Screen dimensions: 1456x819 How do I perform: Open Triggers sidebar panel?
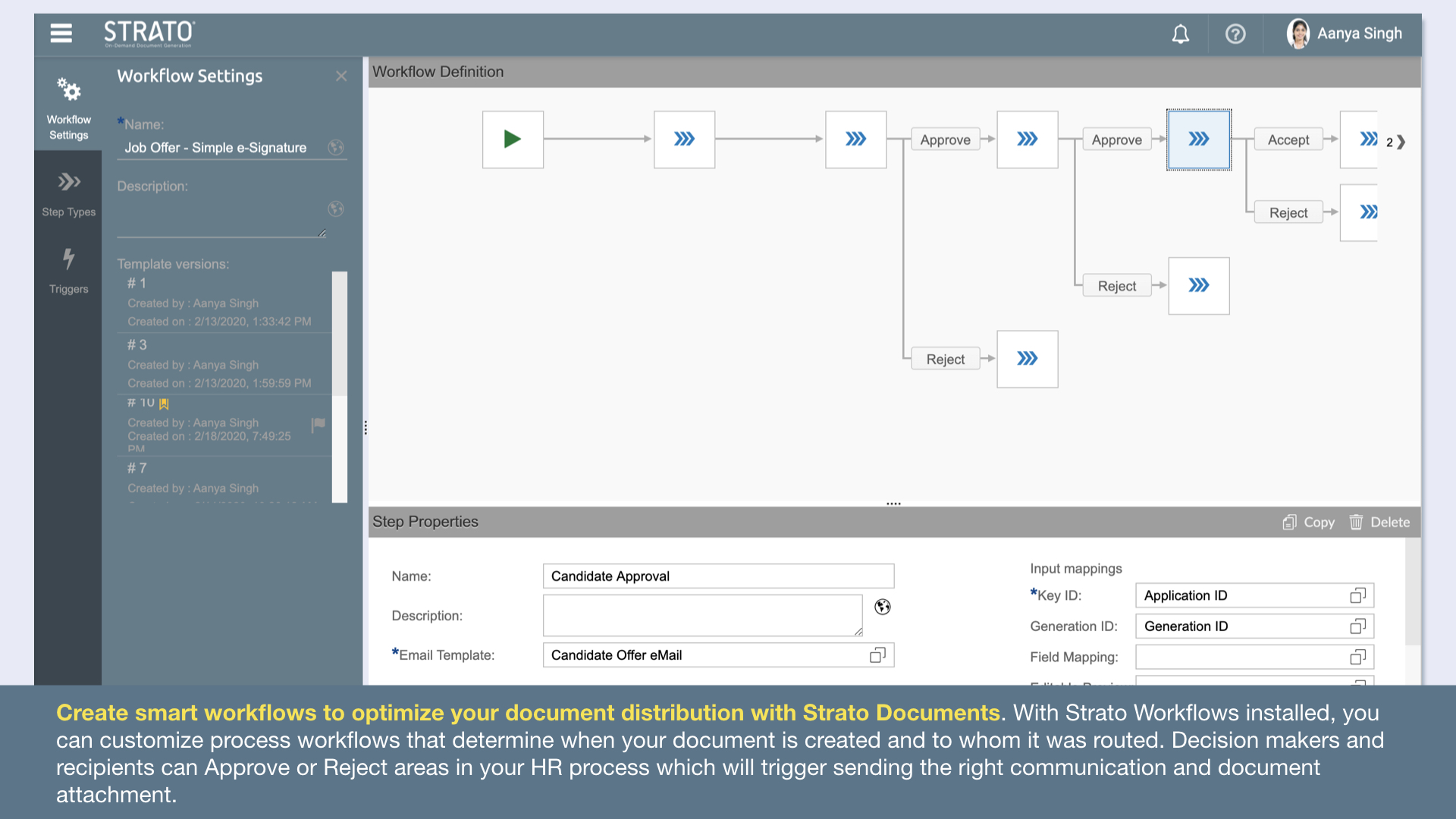pos(68,271)
